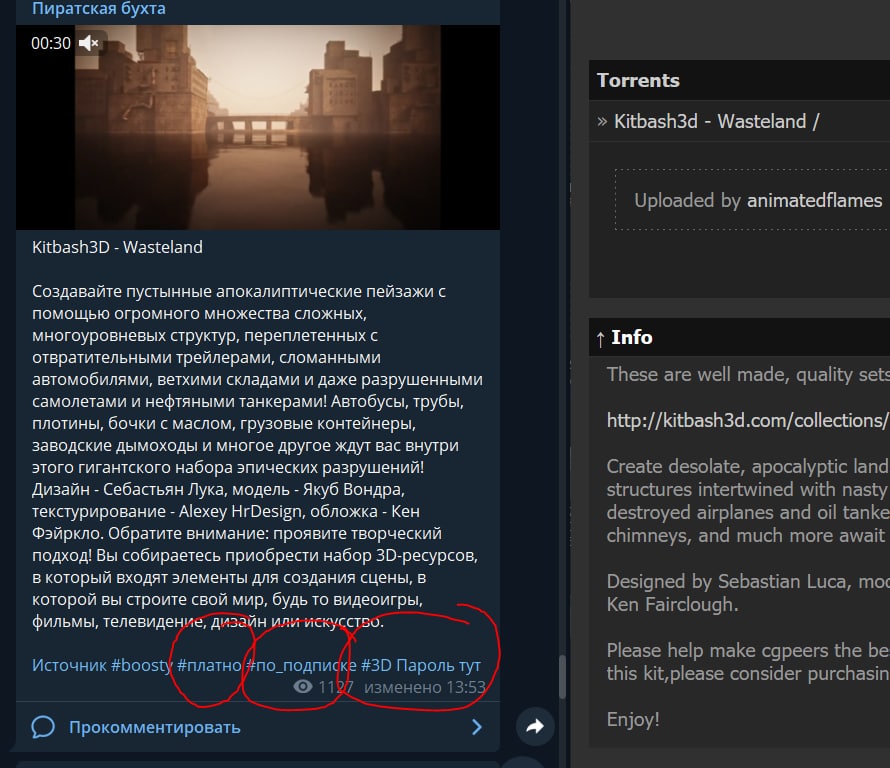This screenshot has height=768, width=890.
Task: Open the kitbash3d.com collections URL
Action: pos(748,420)
